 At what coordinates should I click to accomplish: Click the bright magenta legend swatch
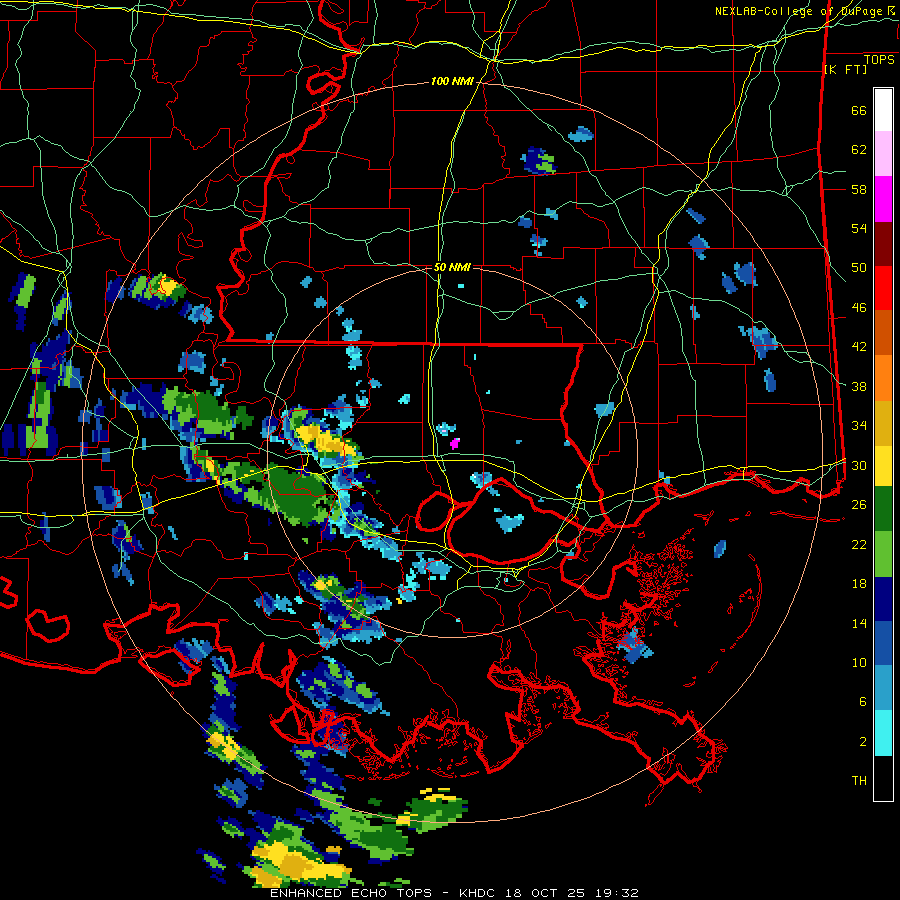tap(883, 199)
